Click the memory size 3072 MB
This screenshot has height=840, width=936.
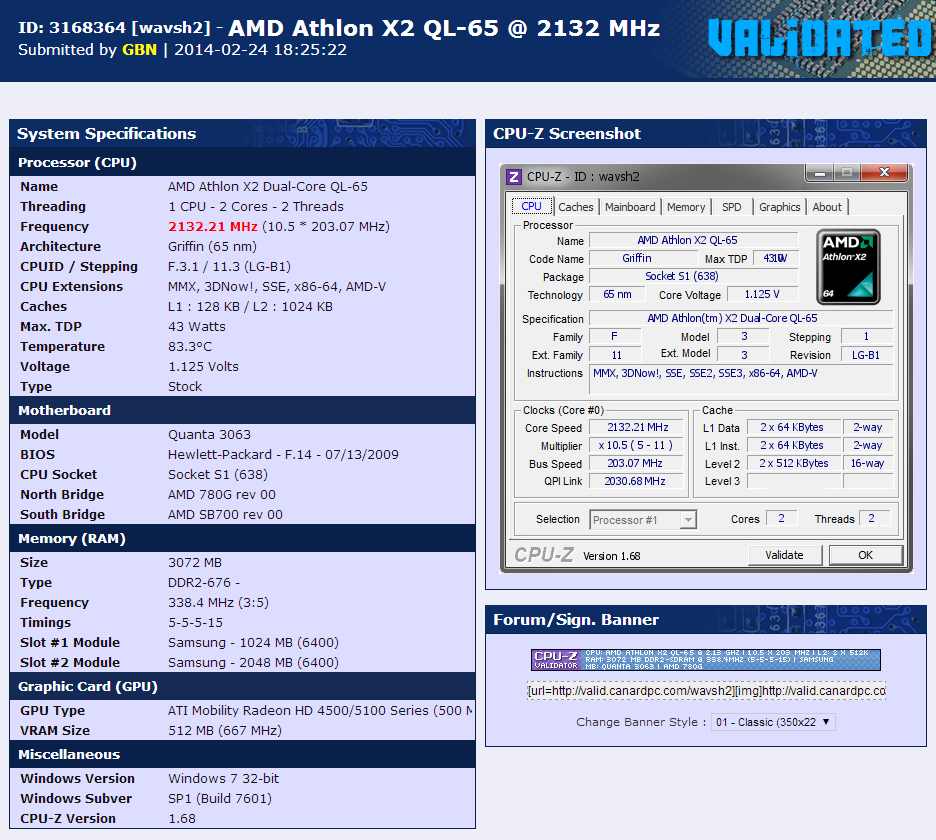tap(195, 563)
